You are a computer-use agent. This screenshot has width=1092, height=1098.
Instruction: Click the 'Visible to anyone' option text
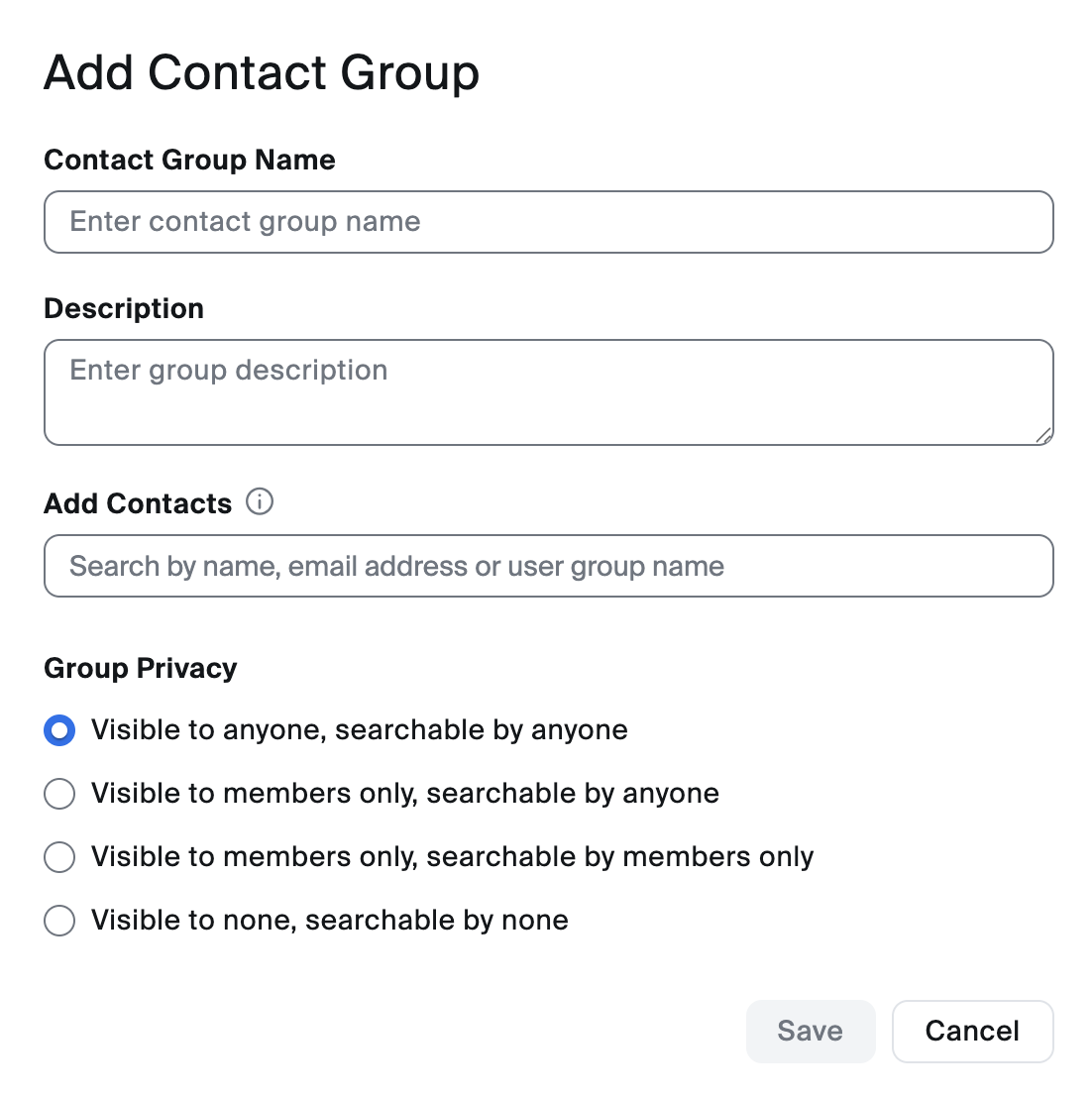(208, 730)
